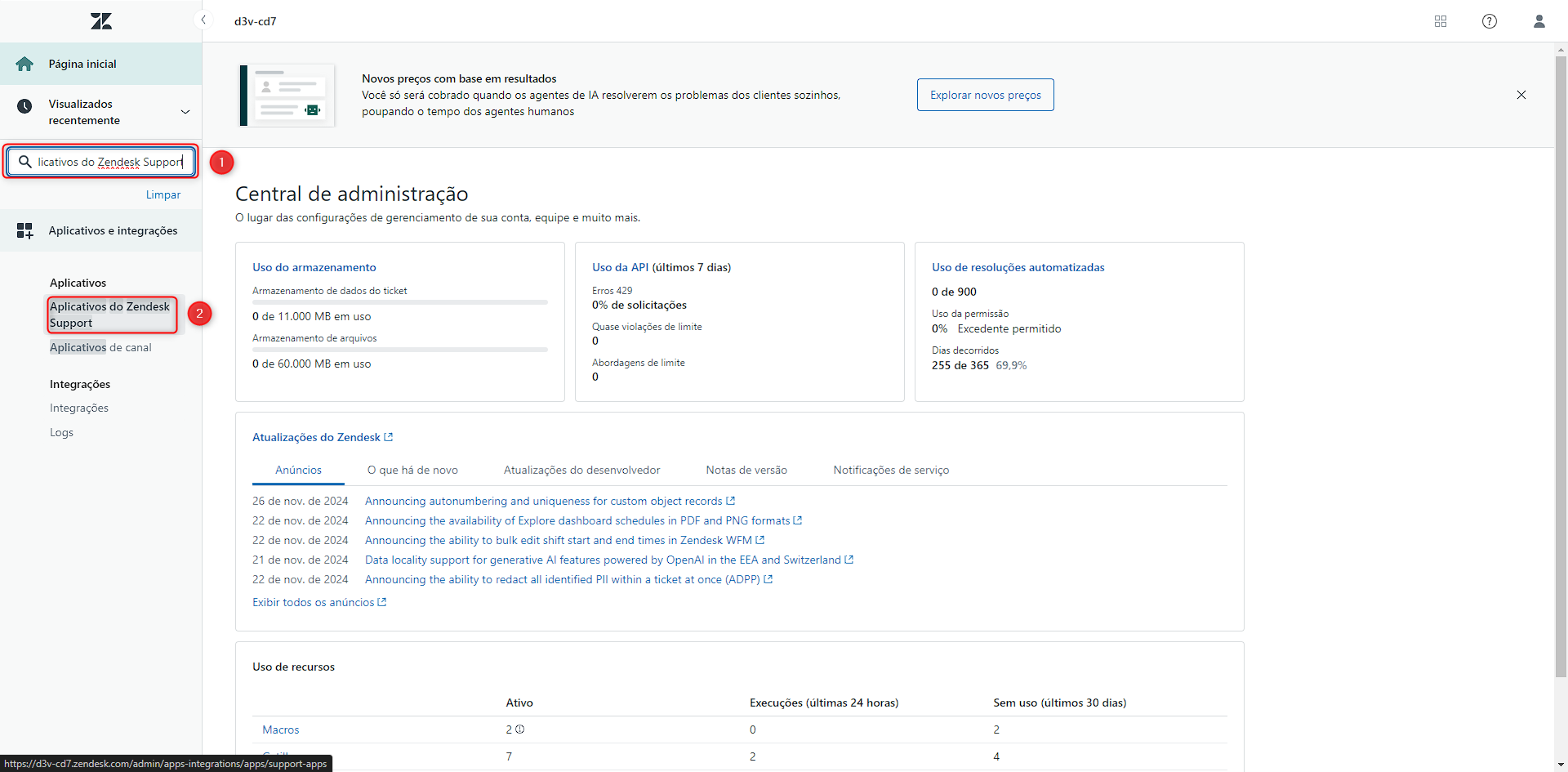Open the Zendesk products grid icon
The image size is (1568, 772).
1441,21
